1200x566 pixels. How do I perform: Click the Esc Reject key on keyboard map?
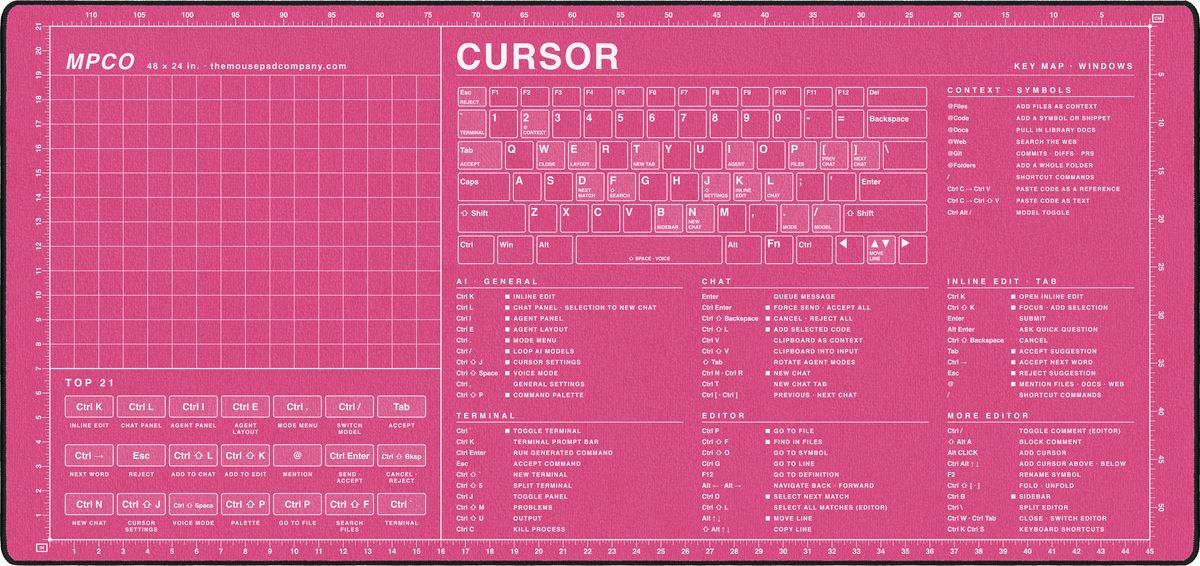471,96
